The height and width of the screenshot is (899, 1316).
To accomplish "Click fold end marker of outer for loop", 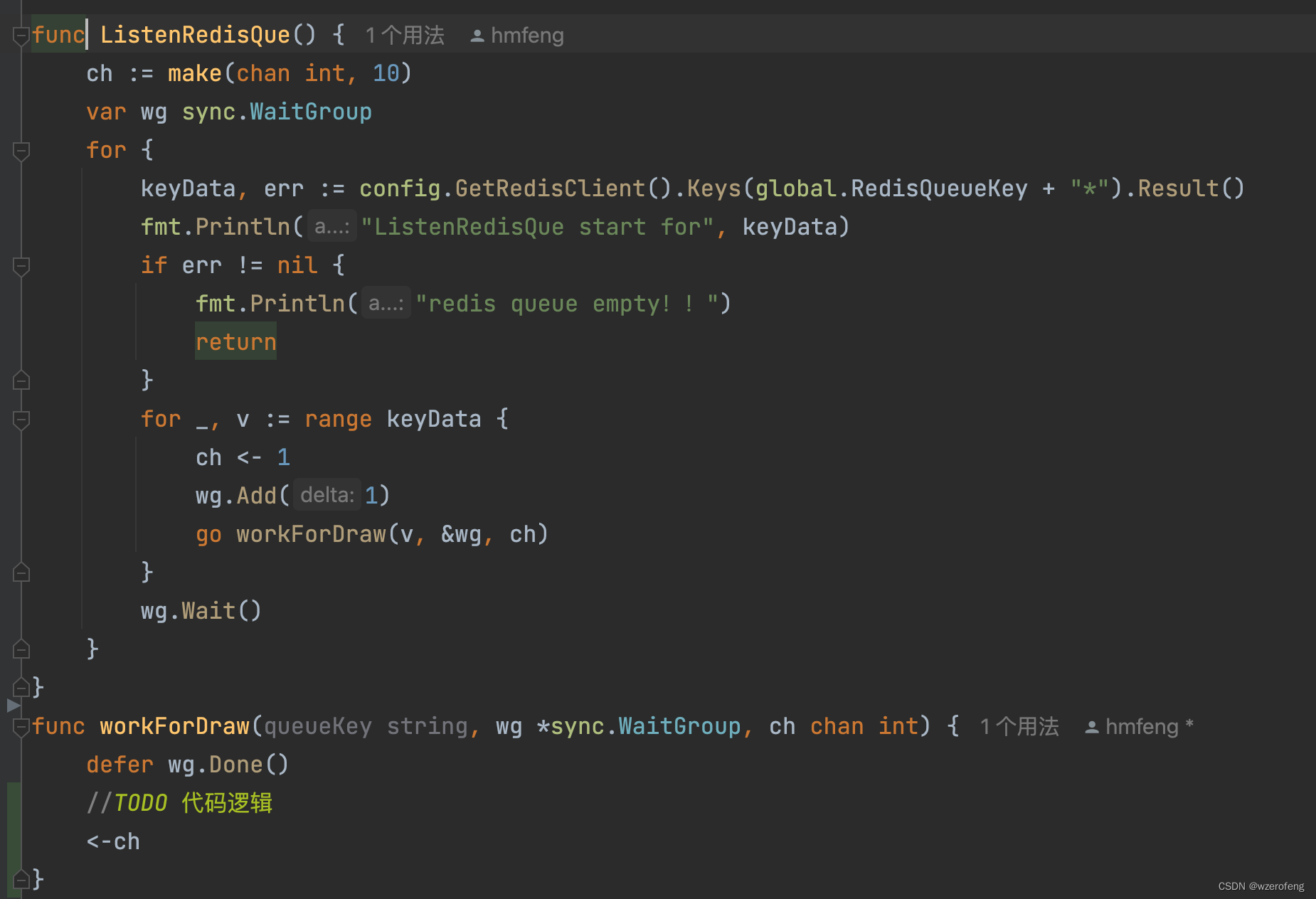I will pyautogui.click(x=21, y=649).
